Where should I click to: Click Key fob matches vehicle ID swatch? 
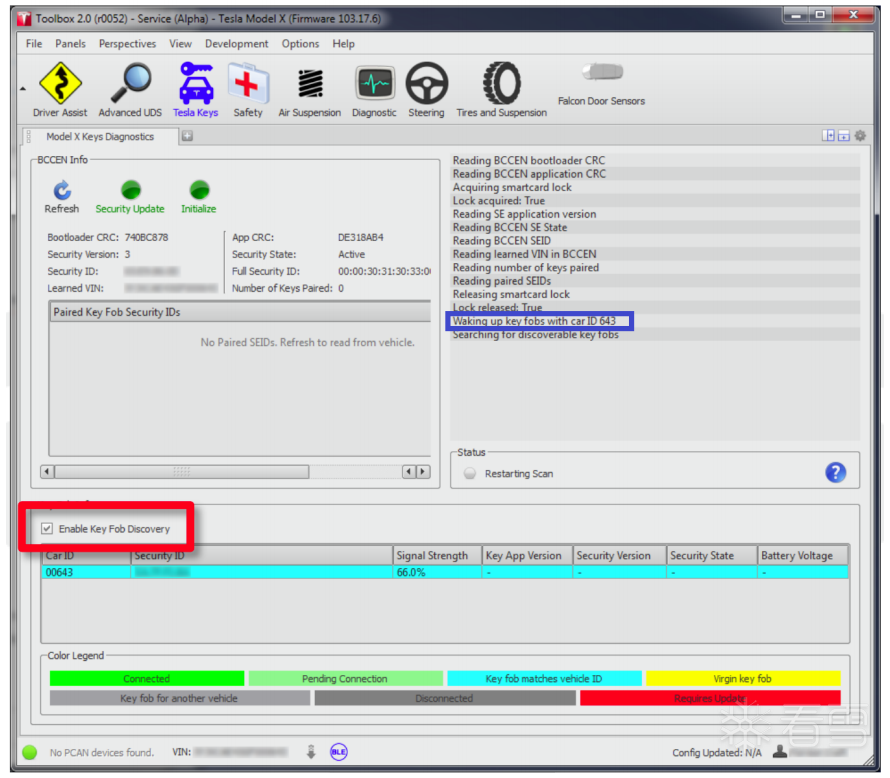pyautogui.click(x=544, y=679)
